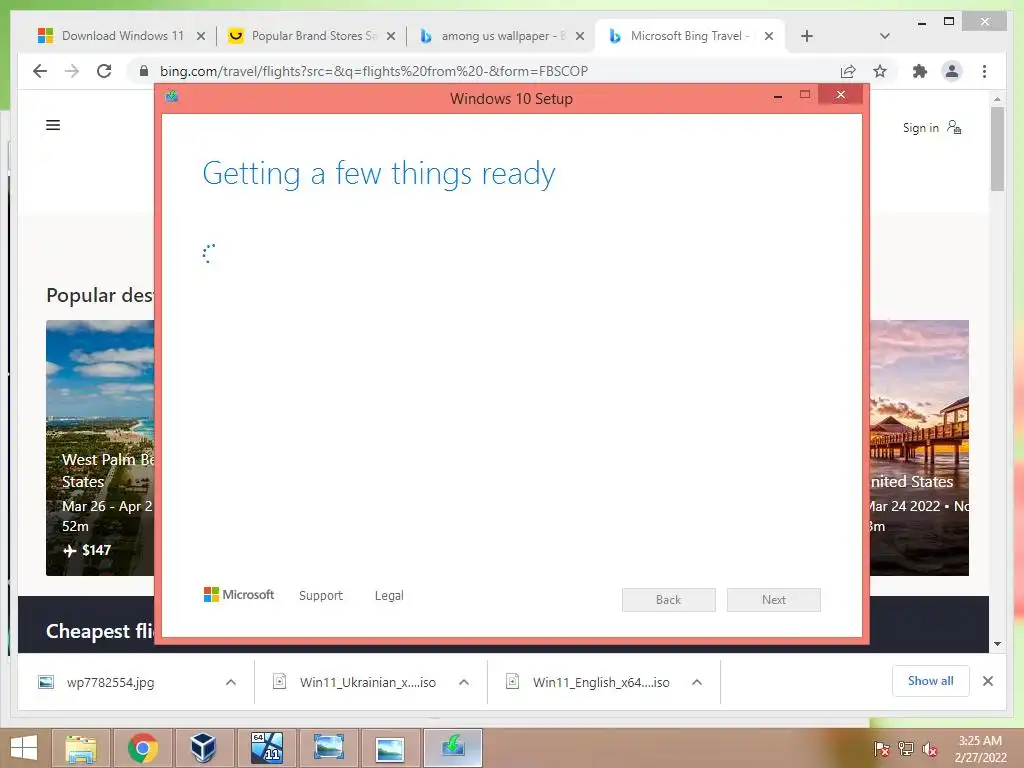
Task: Open VirtualBox from taskbar
Action: click(x=204, y=748)
